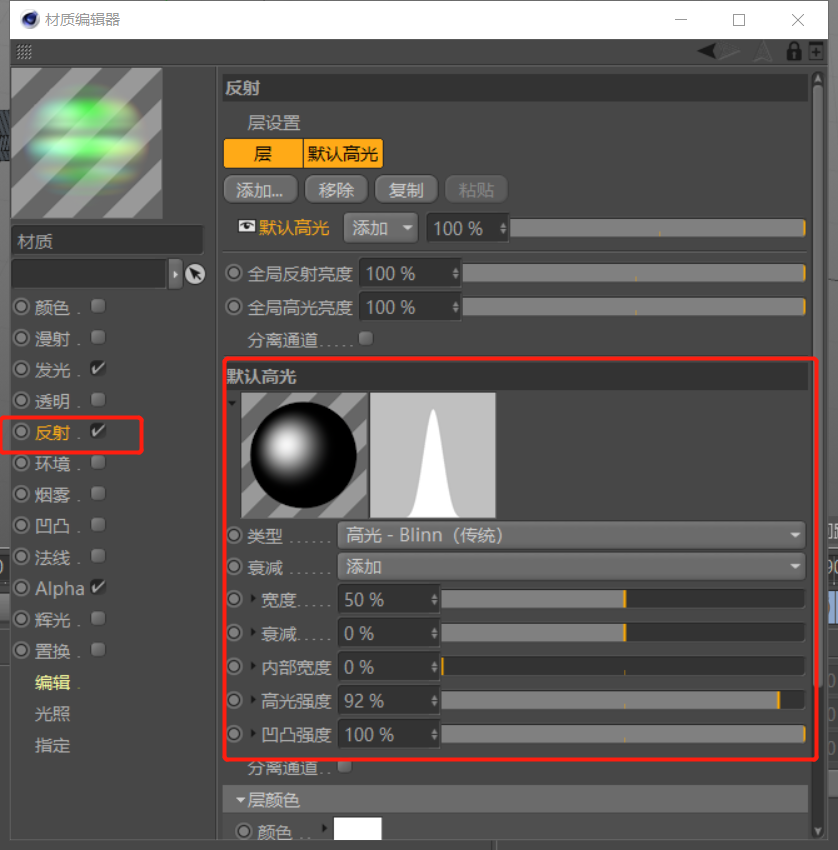Click the 复制 button
The height and width of the screenshot is (850, 838).
406,190
